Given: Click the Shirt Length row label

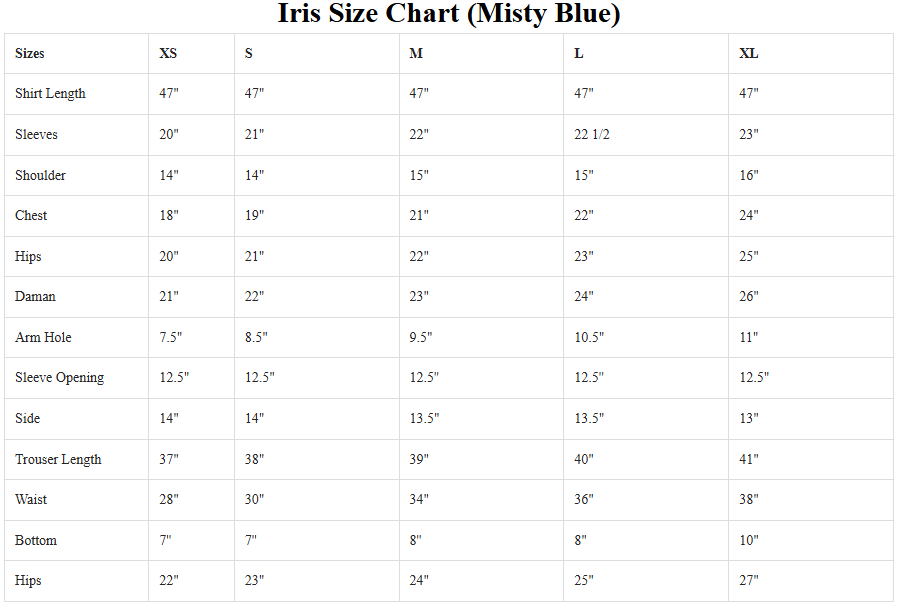Looking at the screenshot, I should tap(50, 94).
